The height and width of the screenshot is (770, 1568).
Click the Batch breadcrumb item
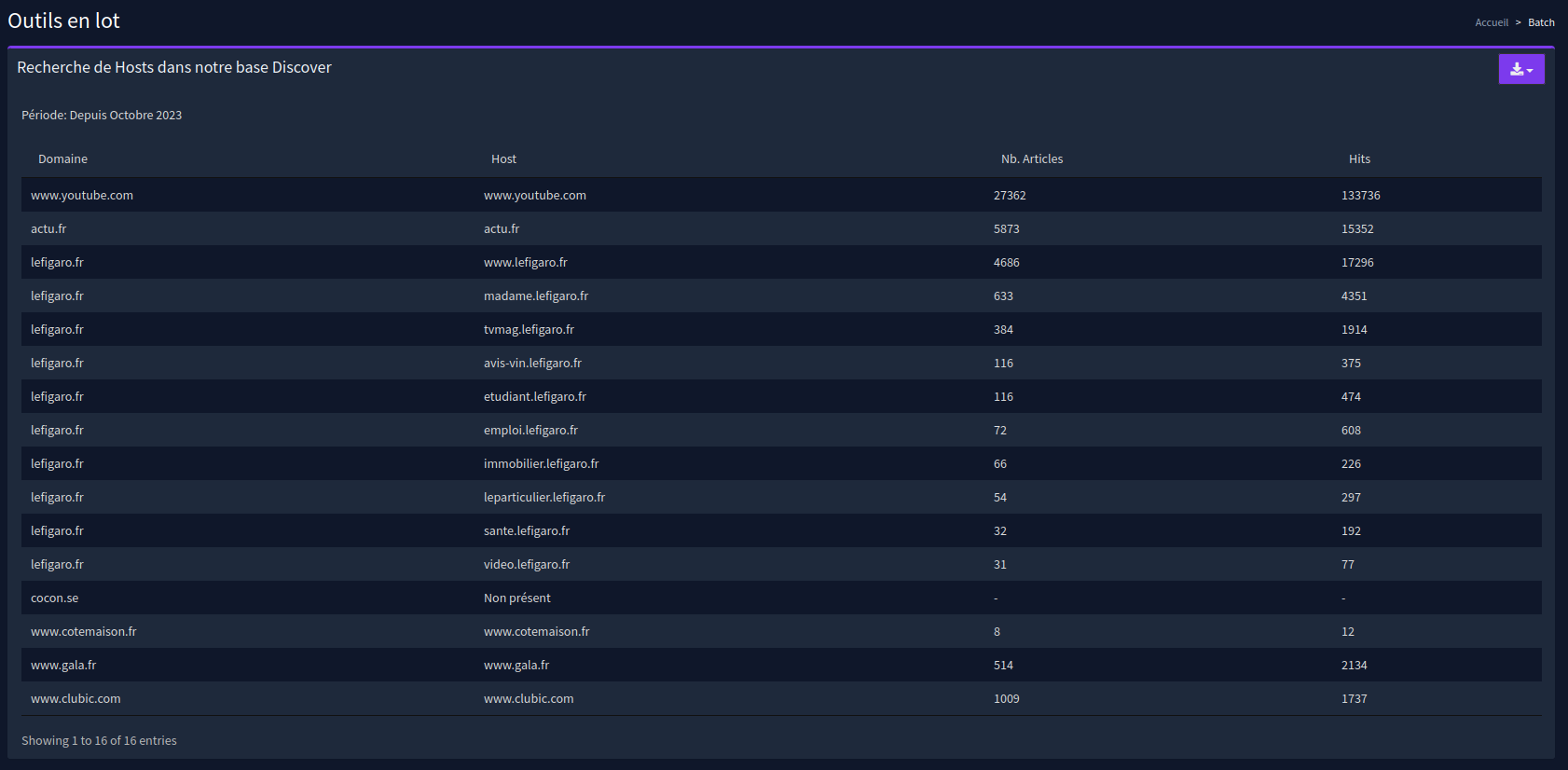click(1540, 22)
